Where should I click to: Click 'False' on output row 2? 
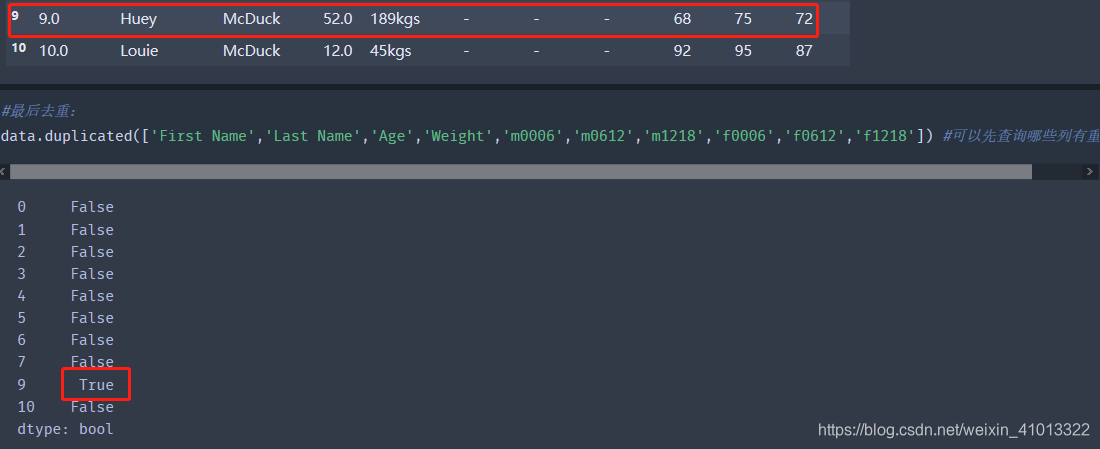(x=92, y=251)
